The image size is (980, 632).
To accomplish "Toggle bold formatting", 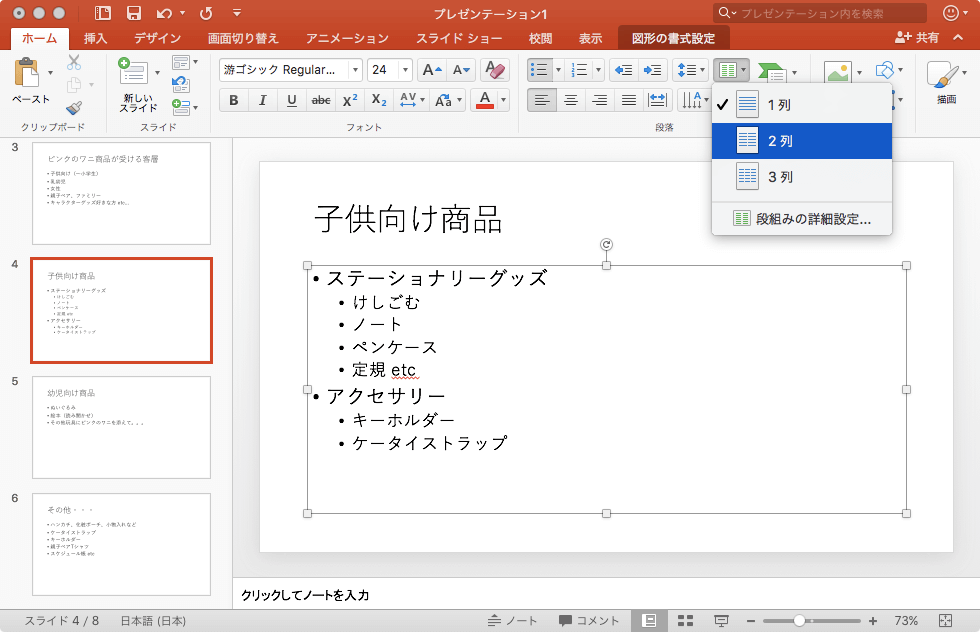I will [234, 100].
